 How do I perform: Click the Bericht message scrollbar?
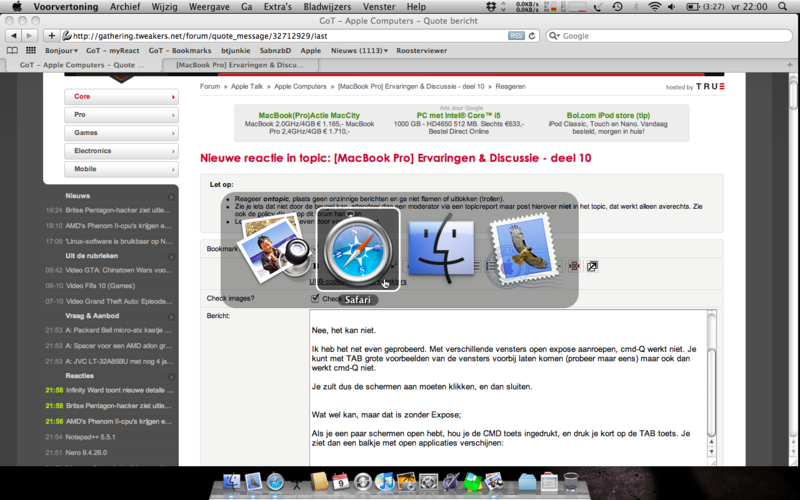[711, 390]
